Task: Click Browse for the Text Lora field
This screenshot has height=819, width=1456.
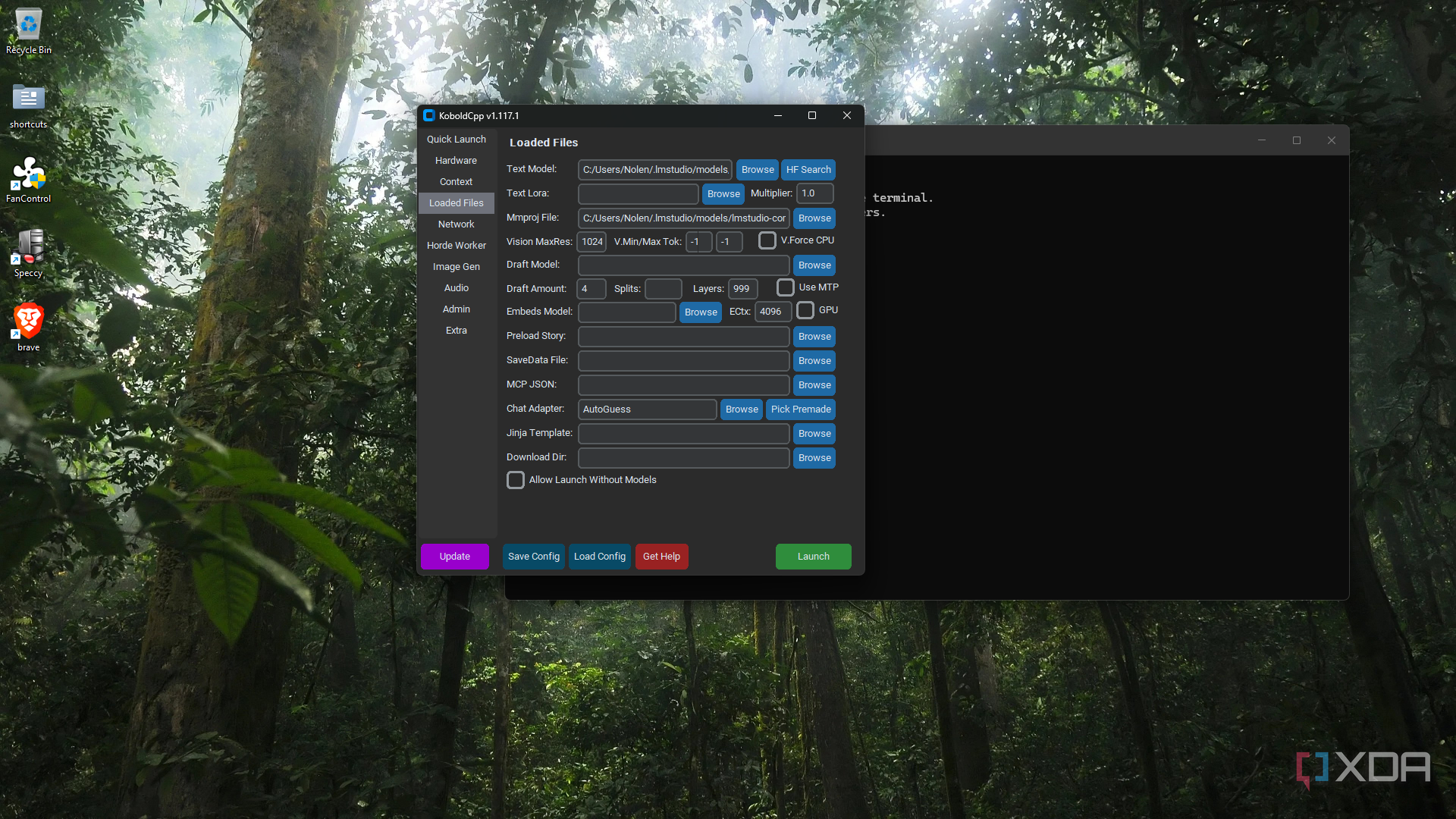Action: point(723,194)
